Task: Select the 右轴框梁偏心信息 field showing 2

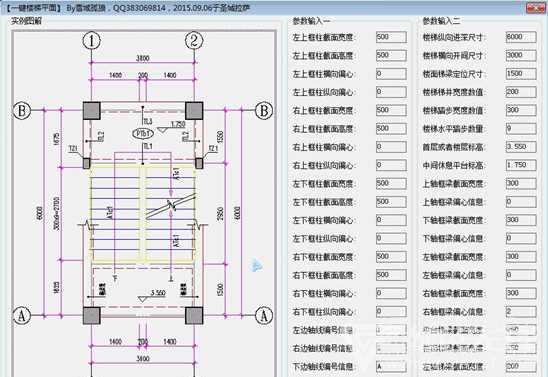Action: (521, 311)
